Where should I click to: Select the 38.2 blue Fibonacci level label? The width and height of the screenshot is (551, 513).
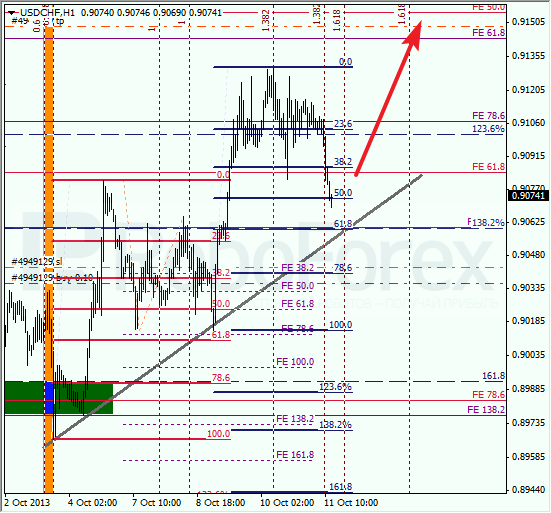click(343, 161)
